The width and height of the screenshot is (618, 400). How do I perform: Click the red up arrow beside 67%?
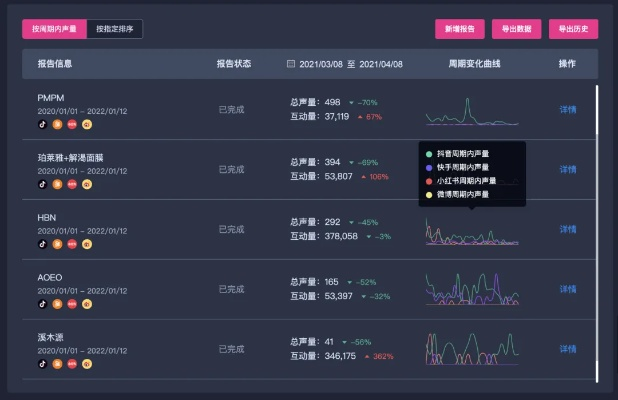(360, 117)
